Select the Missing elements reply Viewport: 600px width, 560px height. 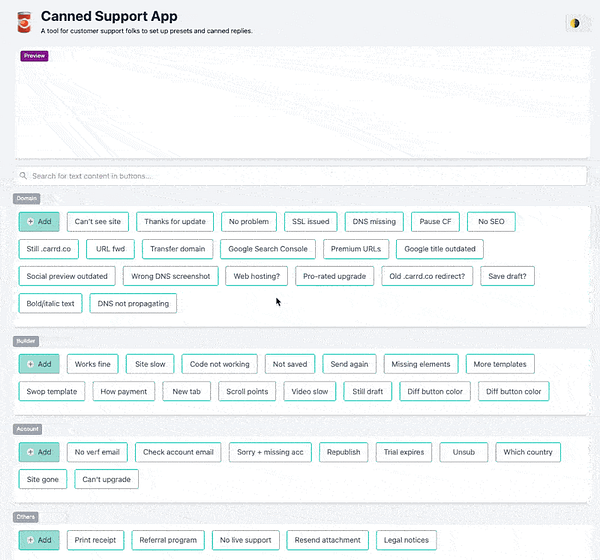pyautogui.click(x=421, y=364)
